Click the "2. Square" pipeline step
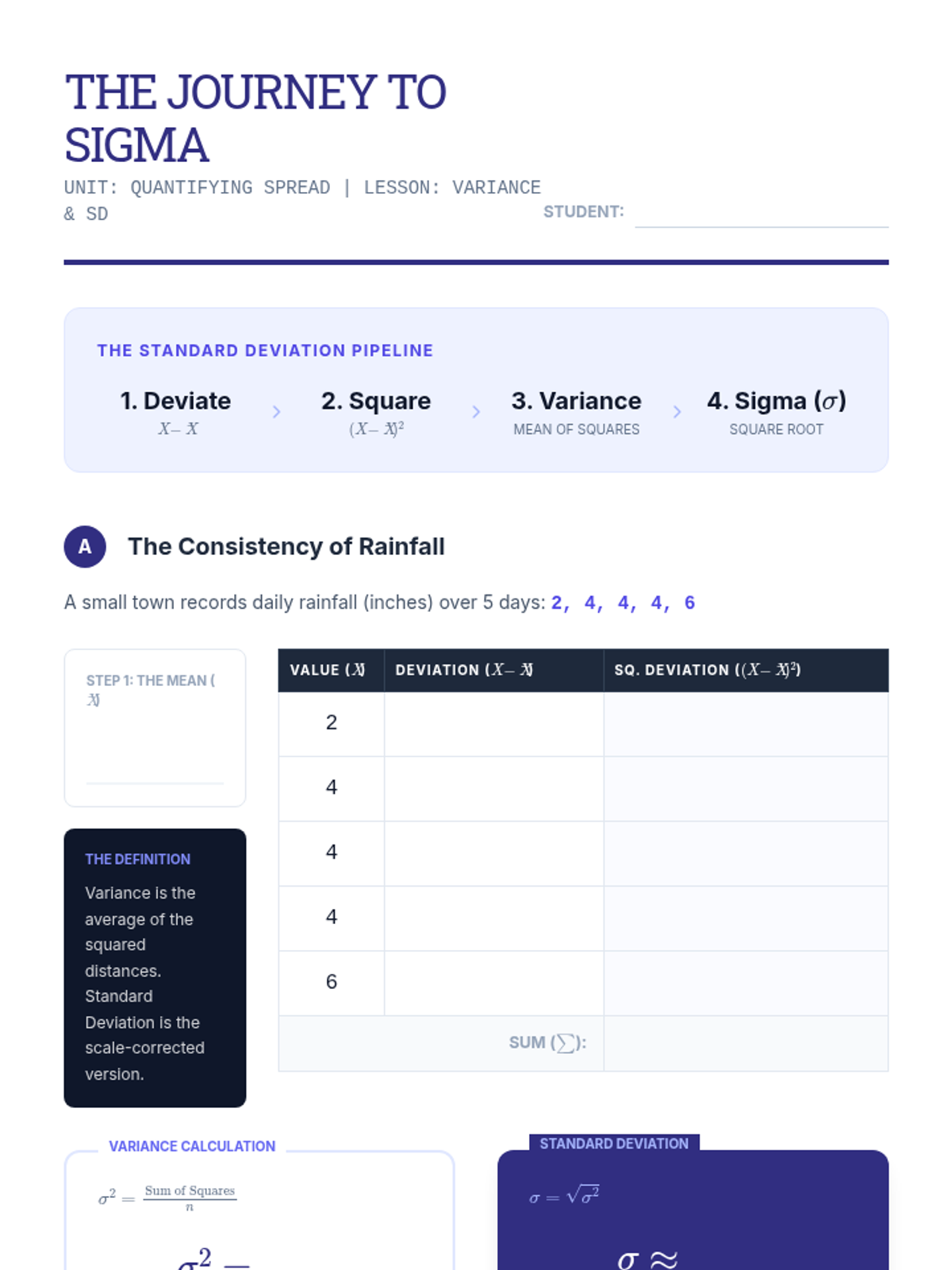This screenshot has height=1270, width=952. tap(376, 411)
